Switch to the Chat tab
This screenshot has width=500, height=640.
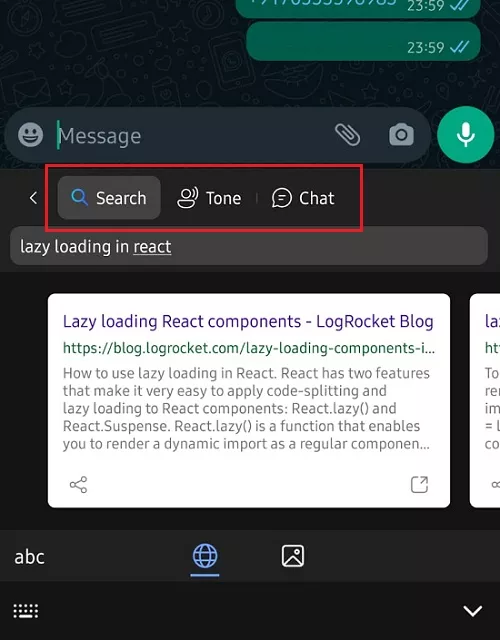pyautogui.click(x=303, y=198)
